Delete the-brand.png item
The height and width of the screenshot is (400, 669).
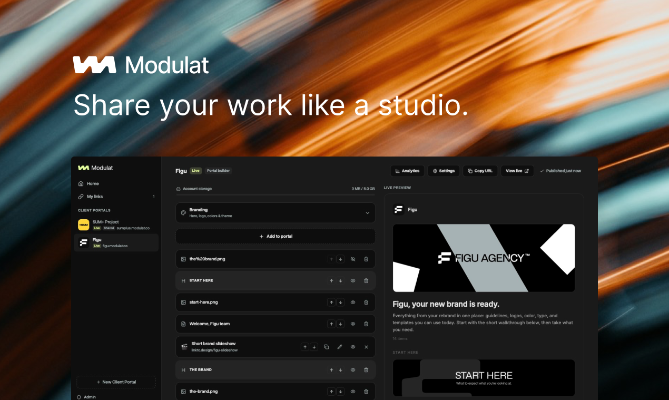(x=366, y=391)
